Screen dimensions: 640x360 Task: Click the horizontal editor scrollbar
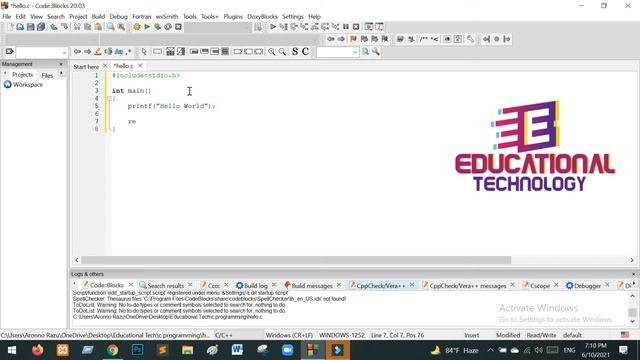[x=296, y=260]
